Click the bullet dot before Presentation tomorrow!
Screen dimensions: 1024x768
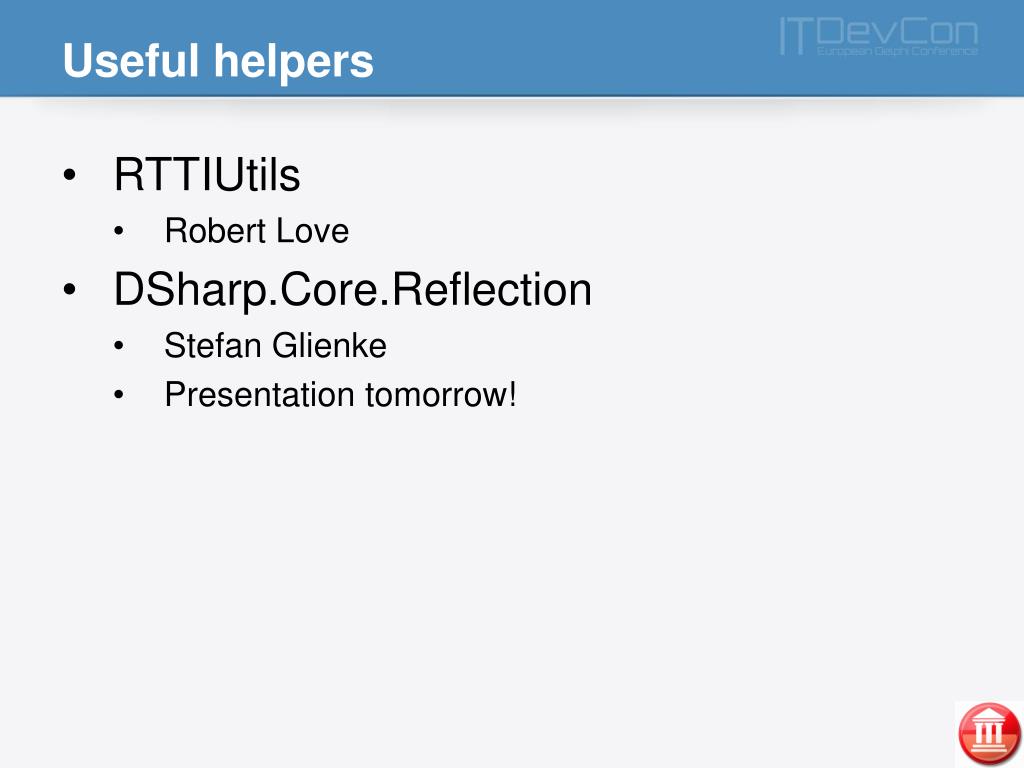click(118, 394)
